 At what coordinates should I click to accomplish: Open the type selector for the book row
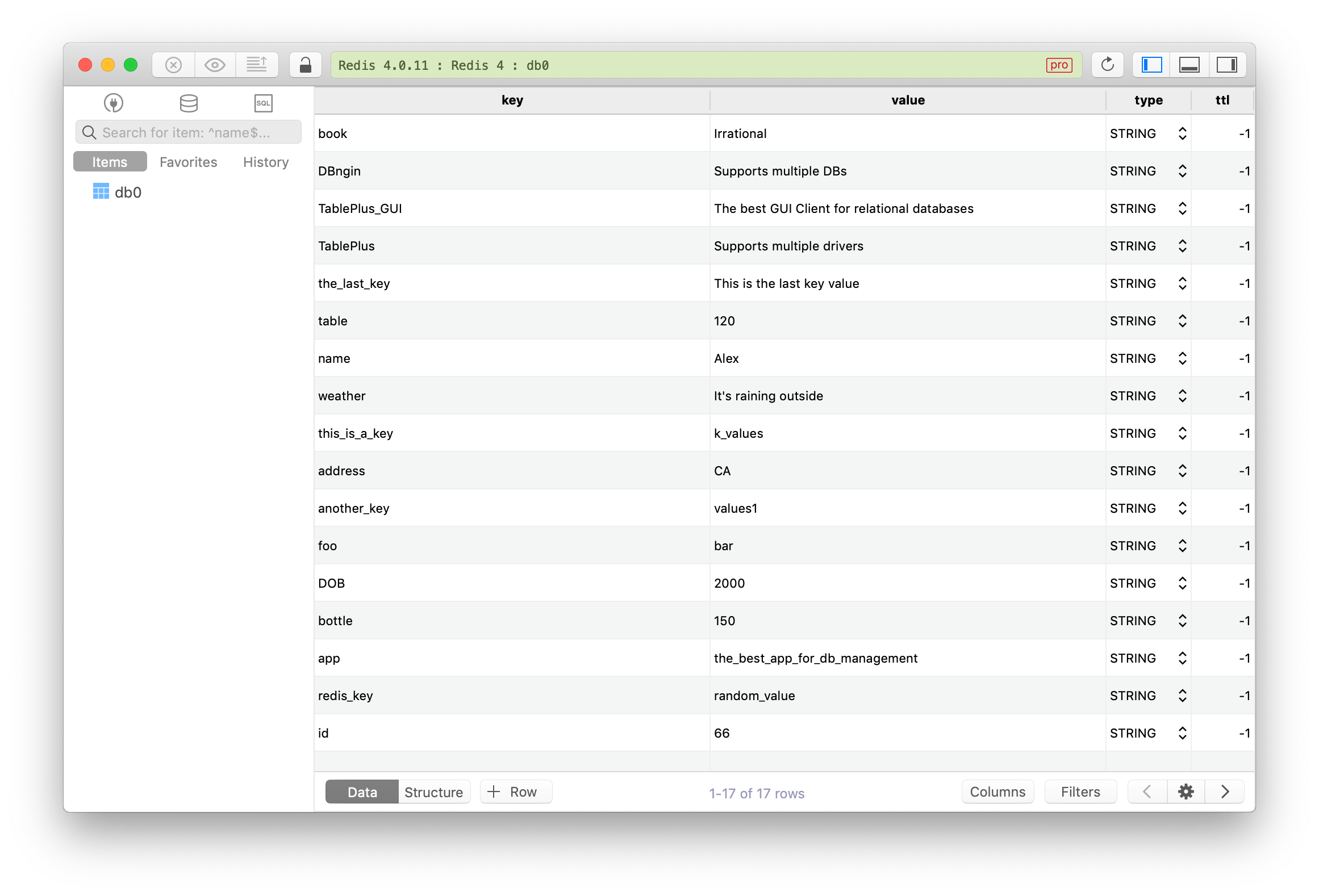(x=1182, y=133)
